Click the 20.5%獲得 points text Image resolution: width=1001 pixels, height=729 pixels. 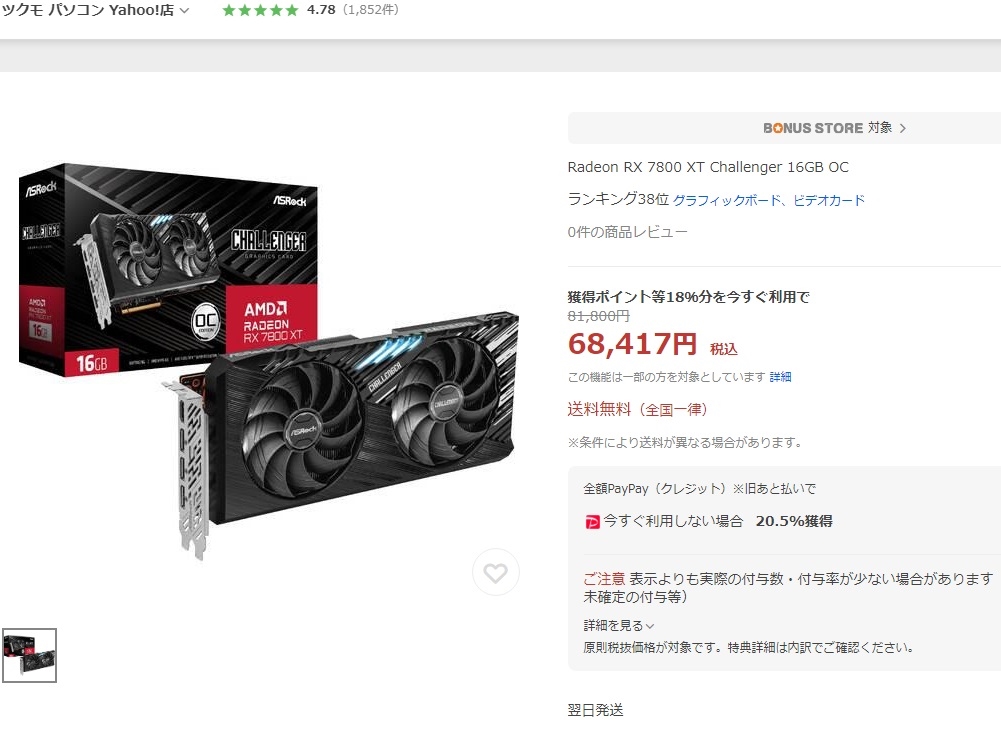click(x=794, y=521)
